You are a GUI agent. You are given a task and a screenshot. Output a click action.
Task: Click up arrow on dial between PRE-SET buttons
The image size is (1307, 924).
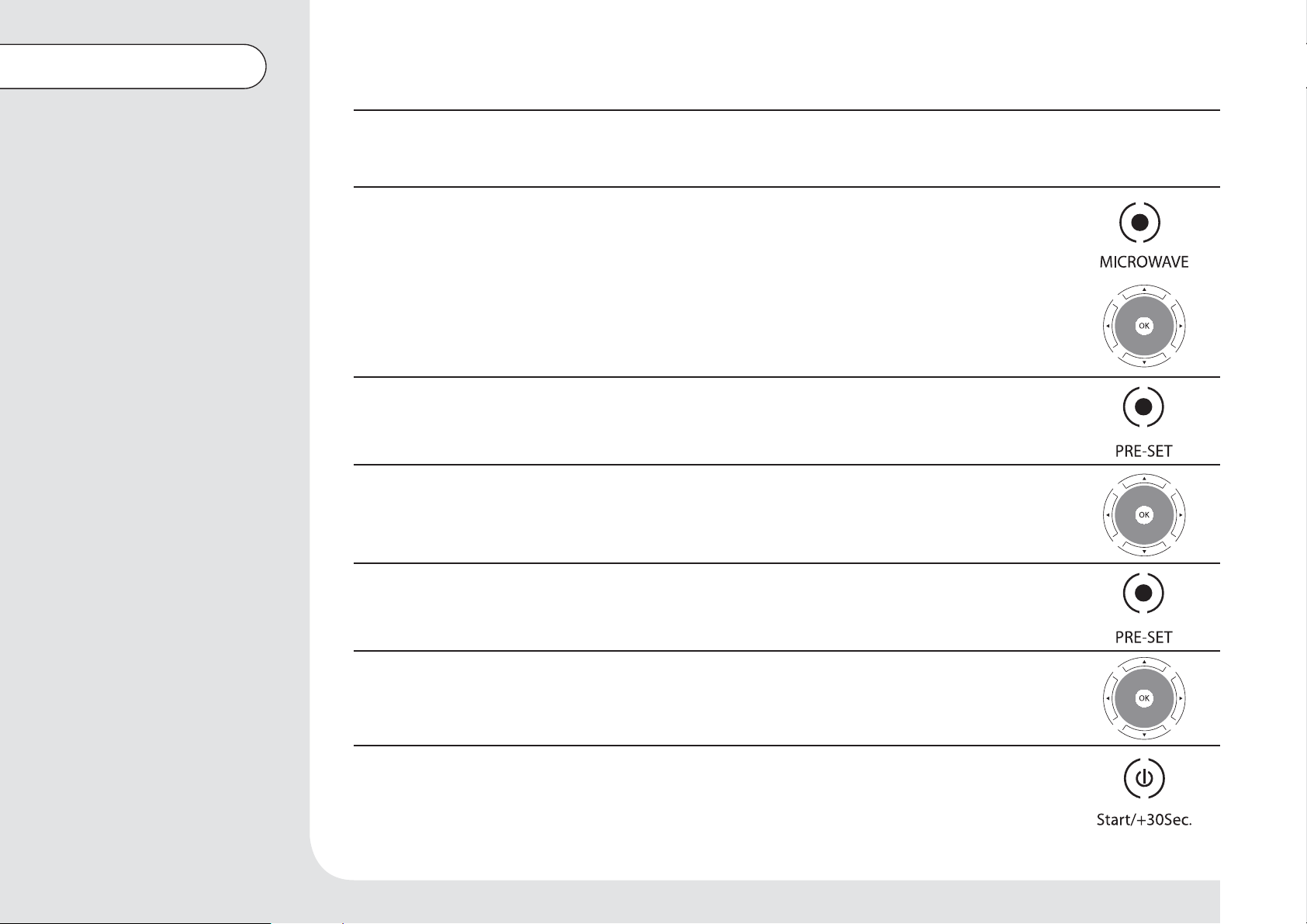[x=1144, y=479]
